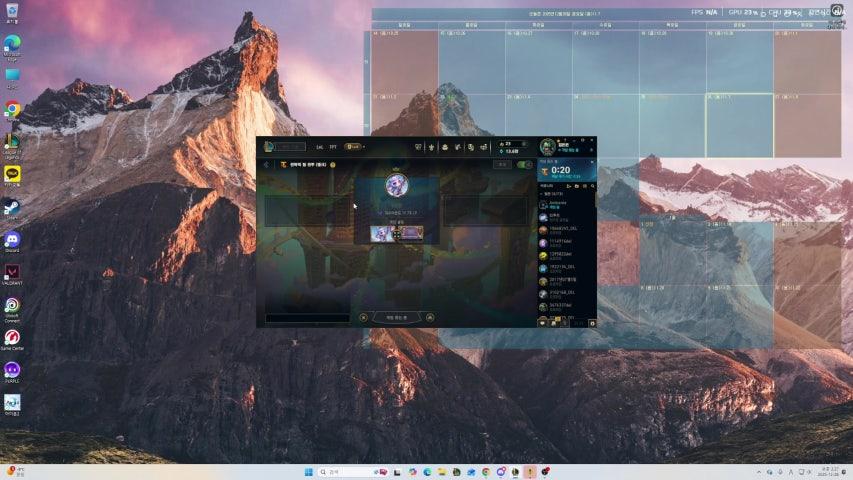Click the tactician avatar in lobby center

click(397, 186)
